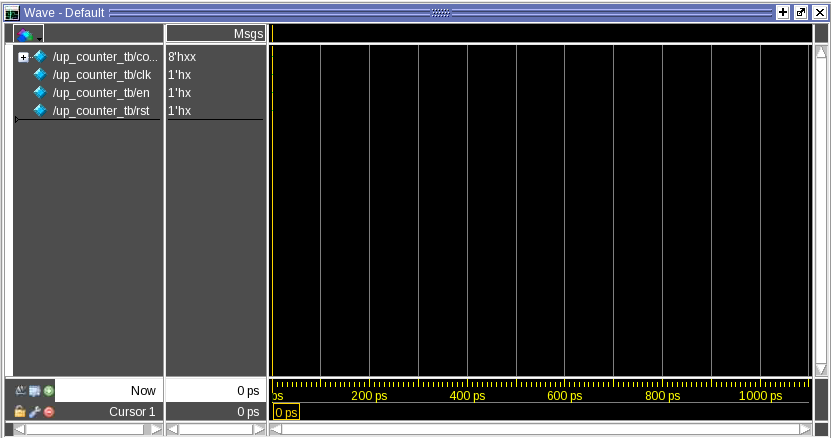The width and height of the screenshot is (831, 438).
Task: Click the 600 ps timeline label
Action: 565,396
